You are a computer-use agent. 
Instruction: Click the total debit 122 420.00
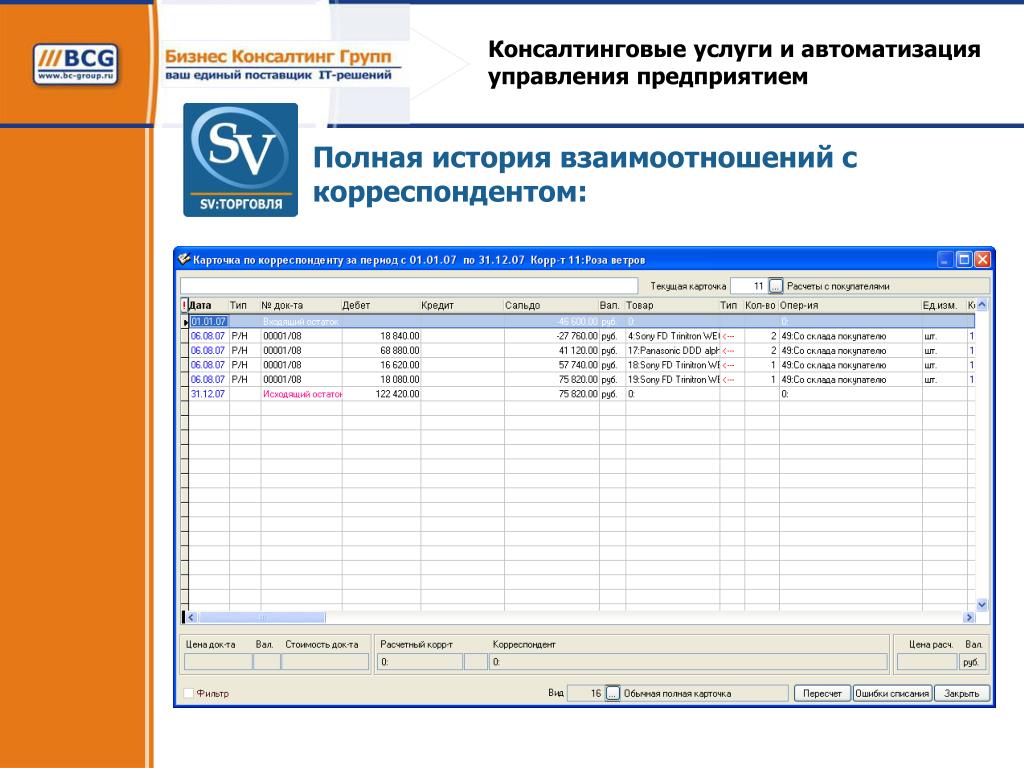397,394
